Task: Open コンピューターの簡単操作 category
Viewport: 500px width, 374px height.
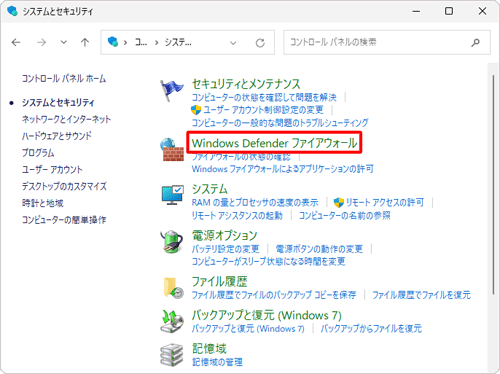Action: [64, 220]
